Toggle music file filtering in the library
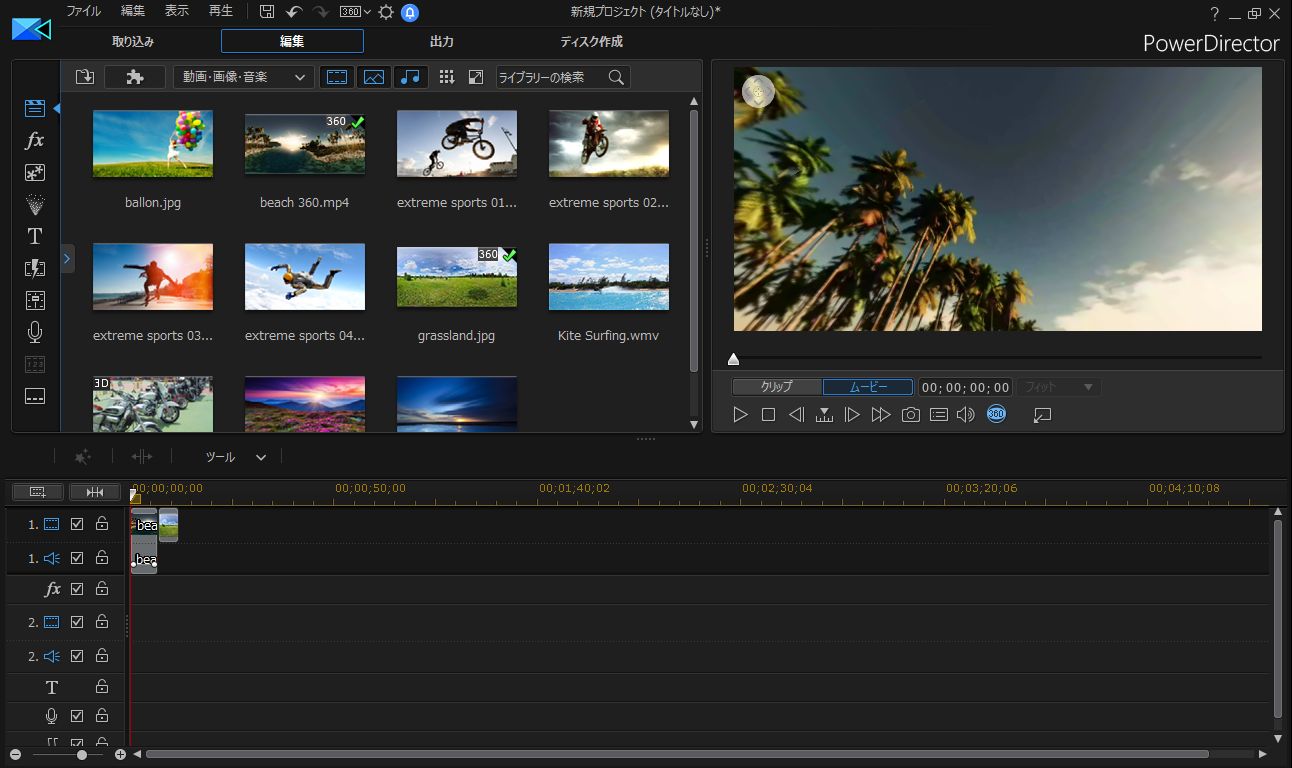 410,76
